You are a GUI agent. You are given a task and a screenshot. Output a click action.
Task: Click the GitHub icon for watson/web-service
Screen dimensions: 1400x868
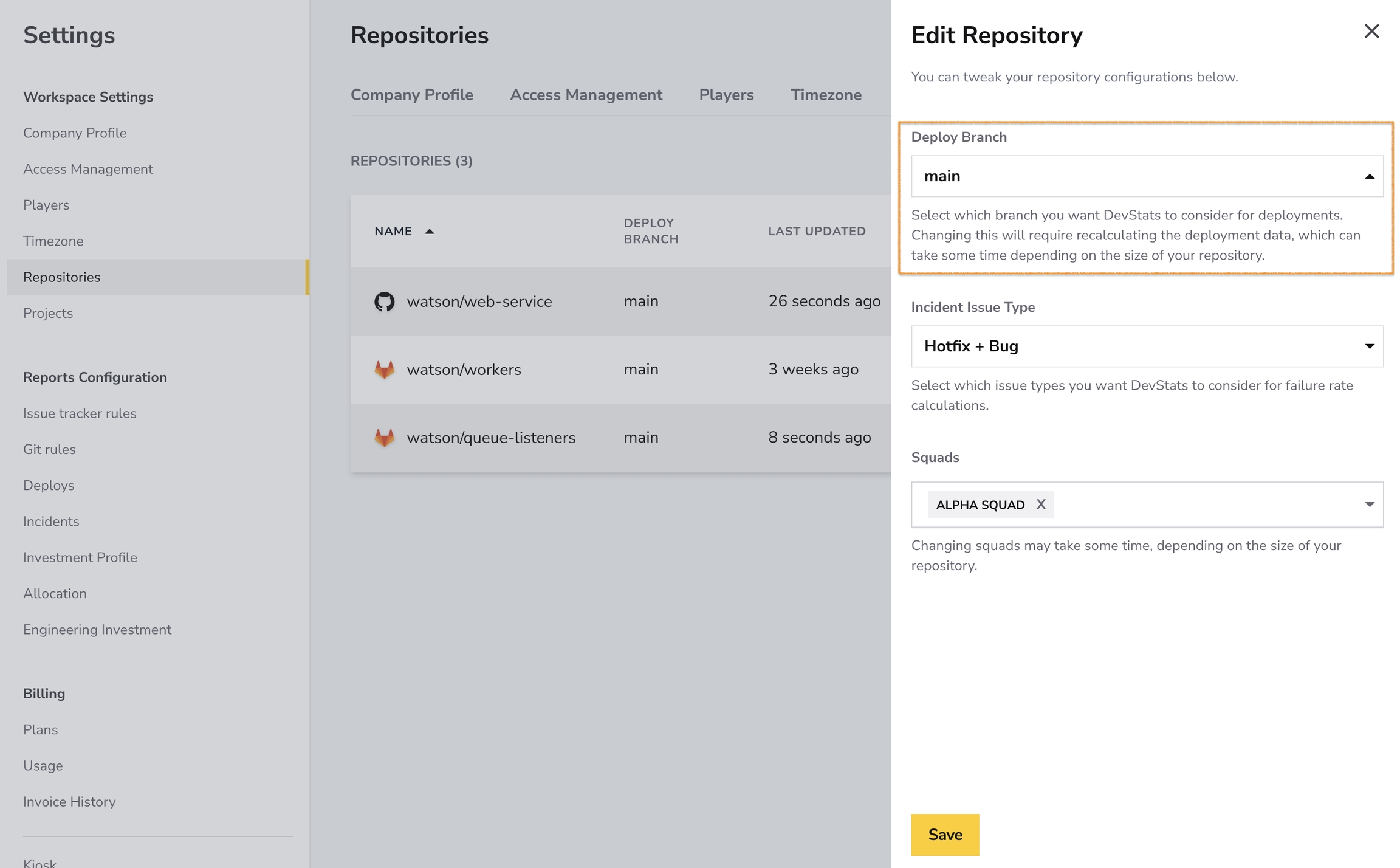[x=384, y=301]
